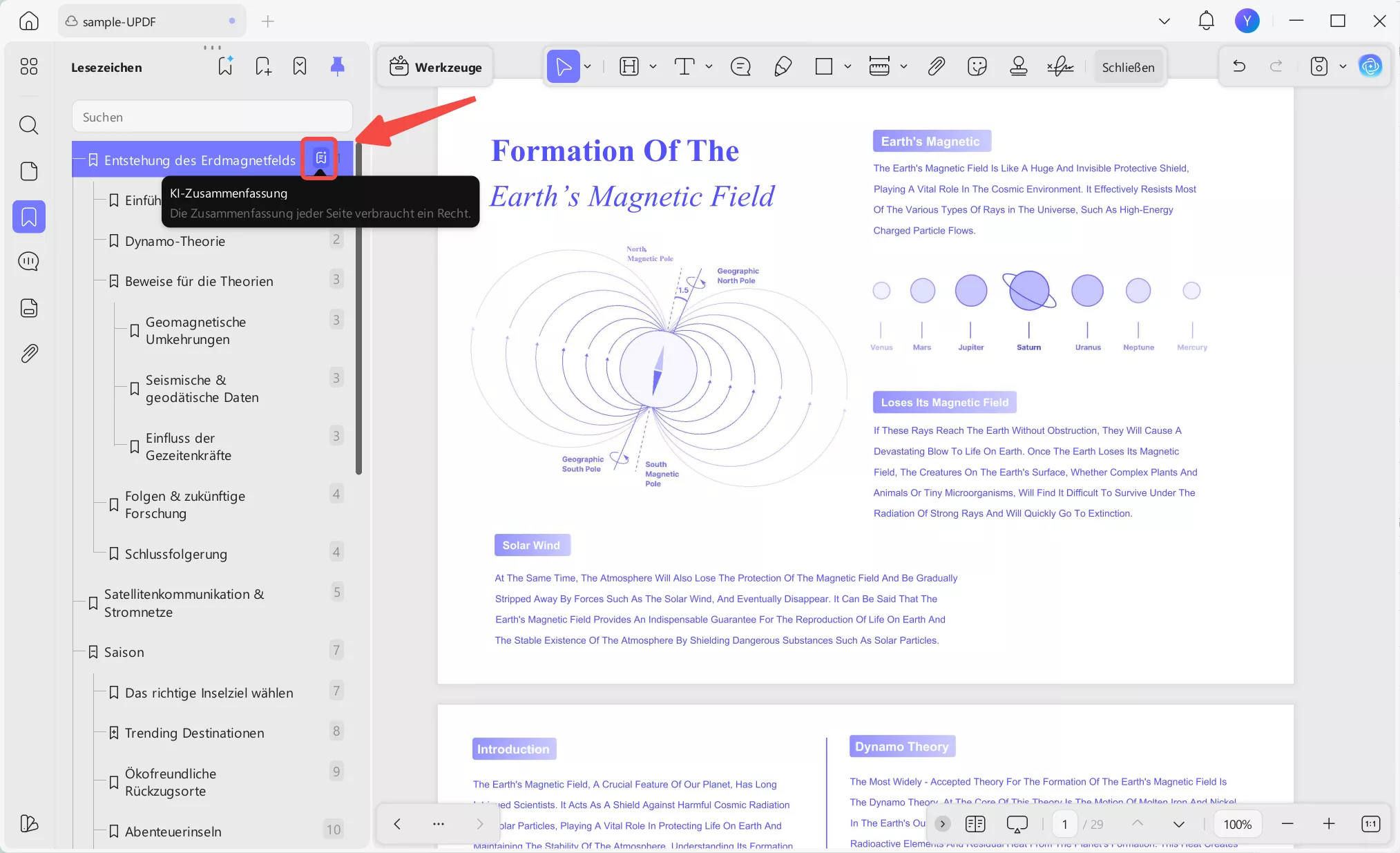This screenshot has width=1400, height=853.
Task: Expand the text tool dropdown arrow
Action: point(709,66)
